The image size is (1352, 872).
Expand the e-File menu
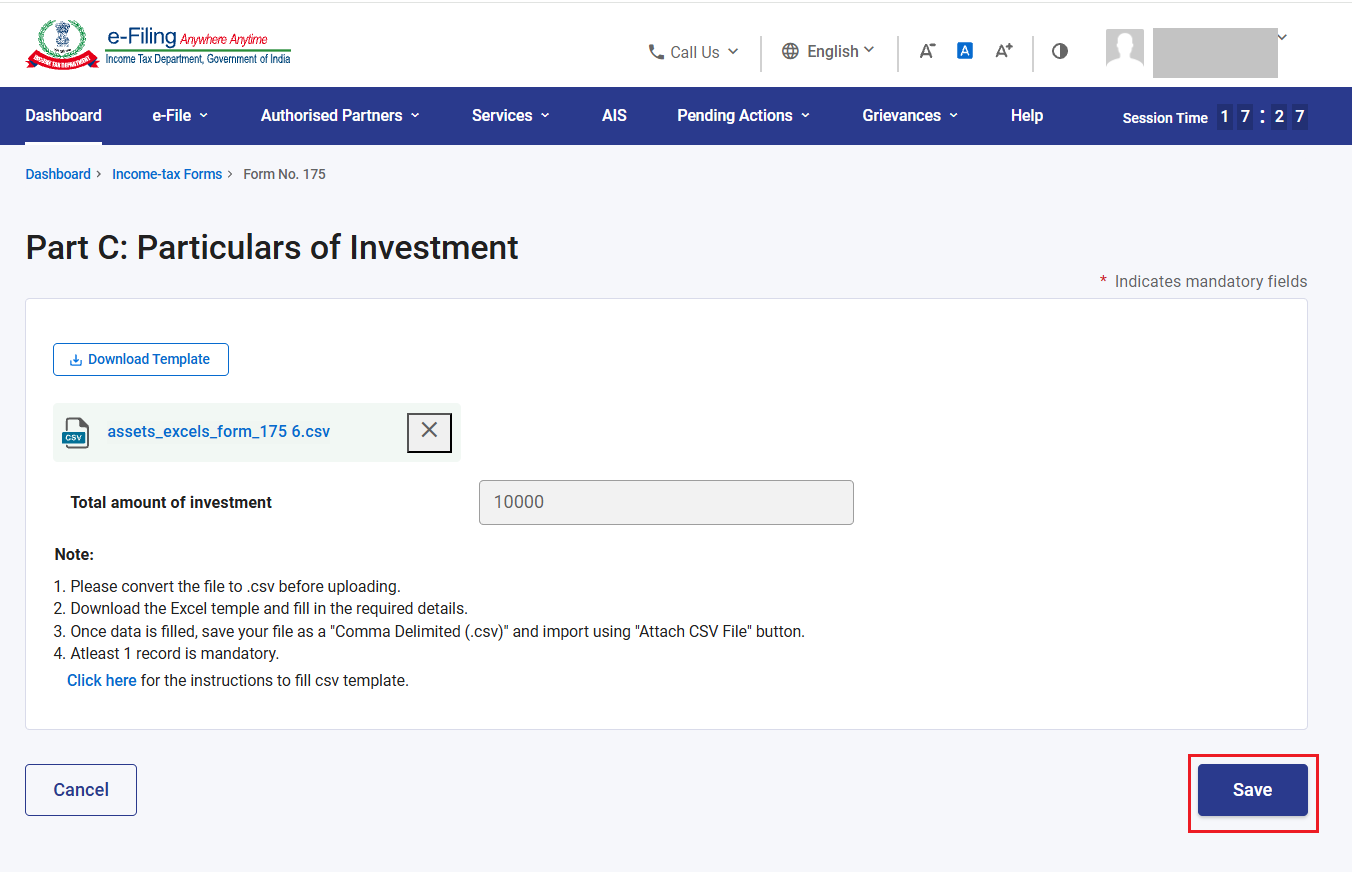pos(180,116)
